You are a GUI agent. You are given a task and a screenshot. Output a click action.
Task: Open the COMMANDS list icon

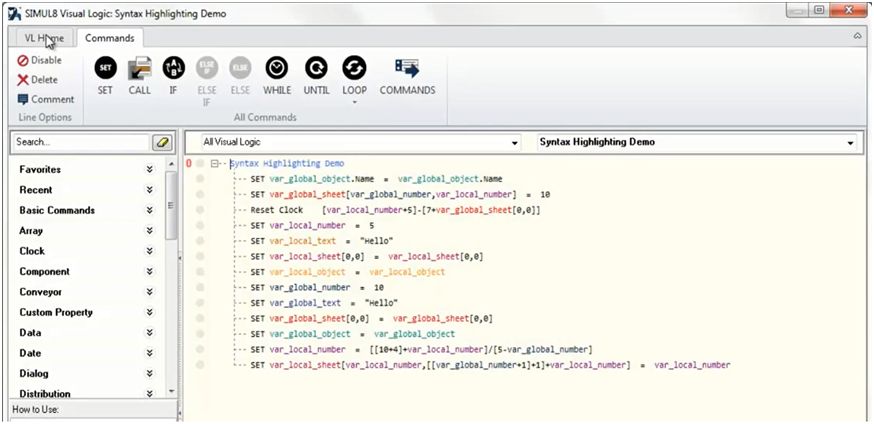point(407,68)
